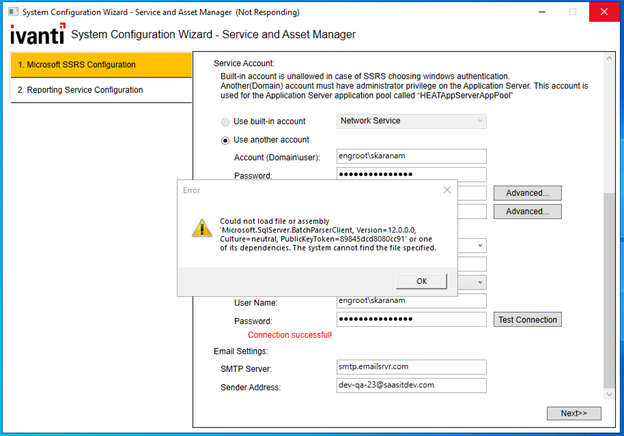Viewport: 624px width, 436px height.
Task: Click the Ivanti logo
Action: click(x=37, y=35)
